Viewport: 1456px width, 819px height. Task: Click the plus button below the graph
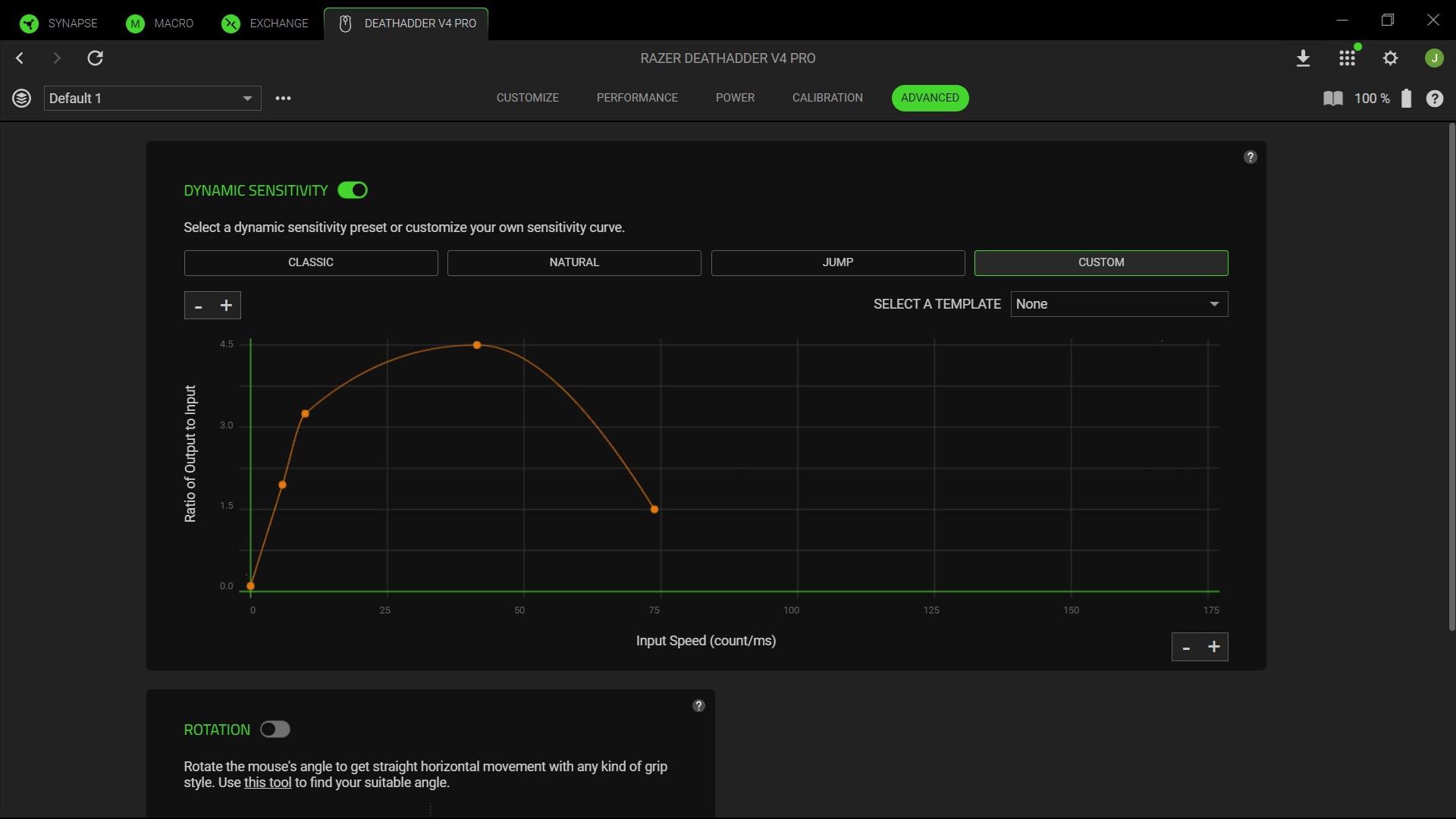[x=1214, y=647]
